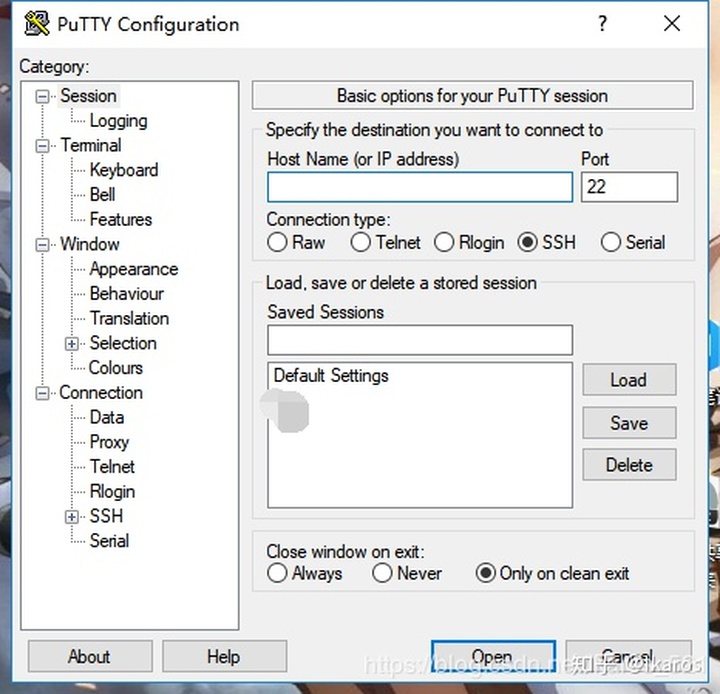Open the Logging category
Screen dimensions: 720x694
(118, 121)
